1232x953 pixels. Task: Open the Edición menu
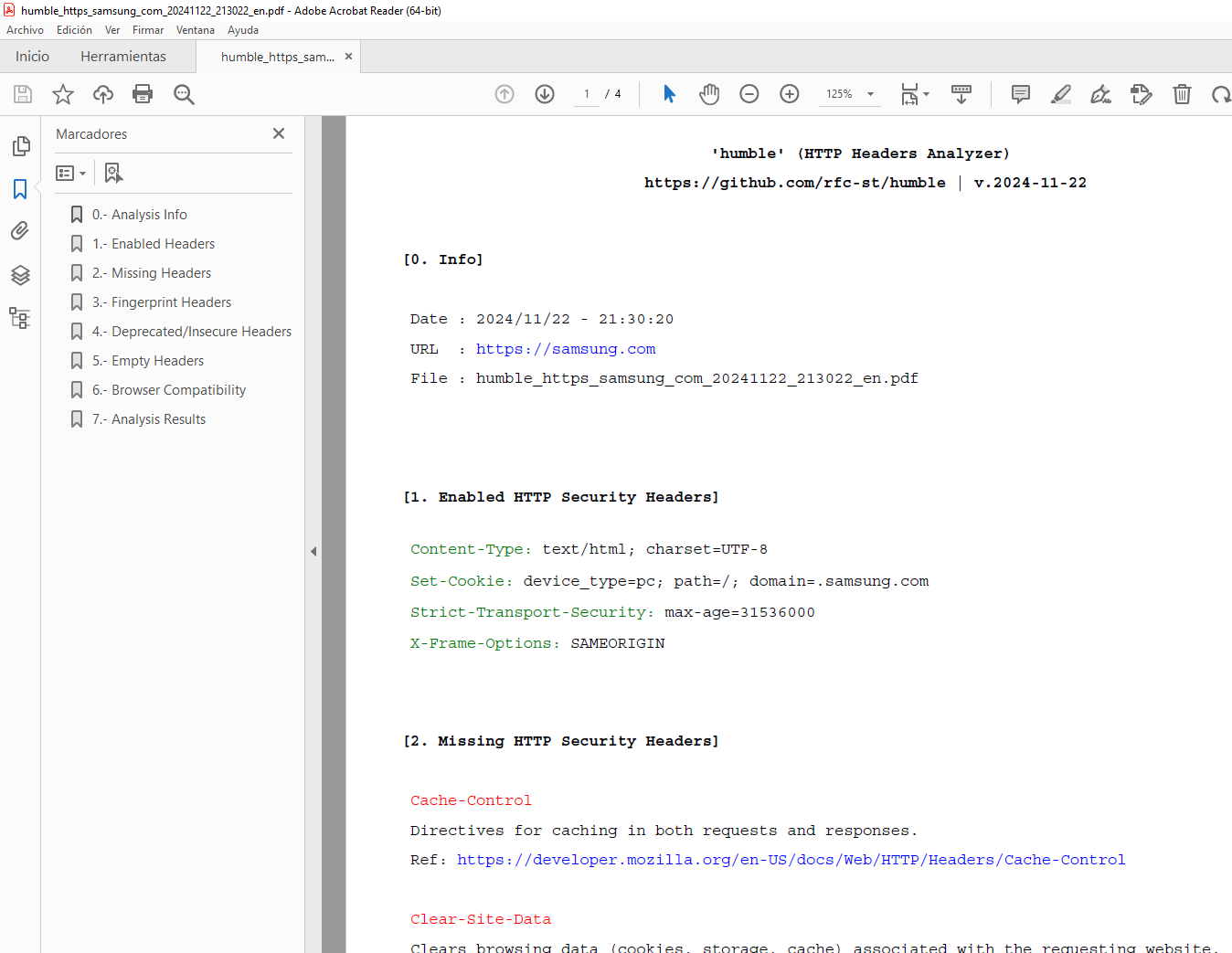coord(74,30)
